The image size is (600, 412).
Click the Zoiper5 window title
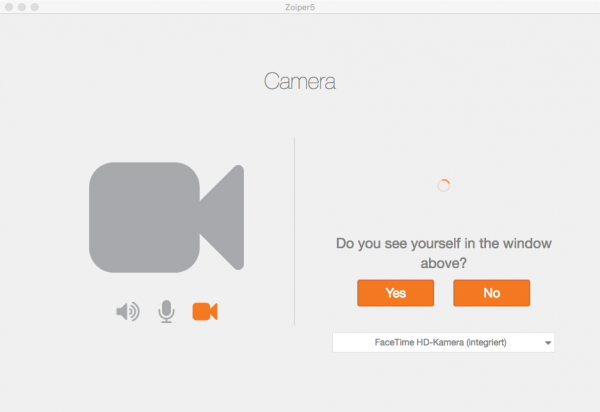(x=300, y=7)
